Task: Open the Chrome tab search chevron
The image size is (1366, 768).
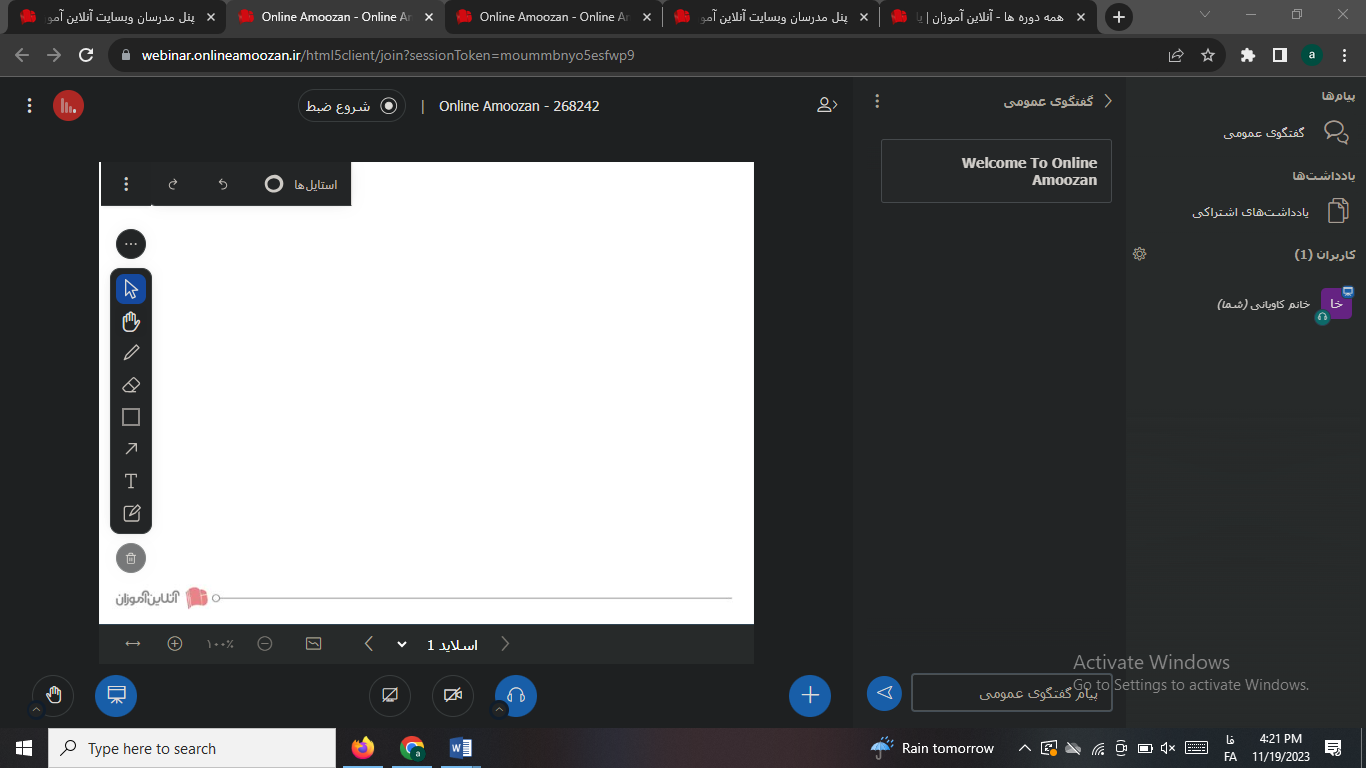Action: click(x=1204, y=15)
